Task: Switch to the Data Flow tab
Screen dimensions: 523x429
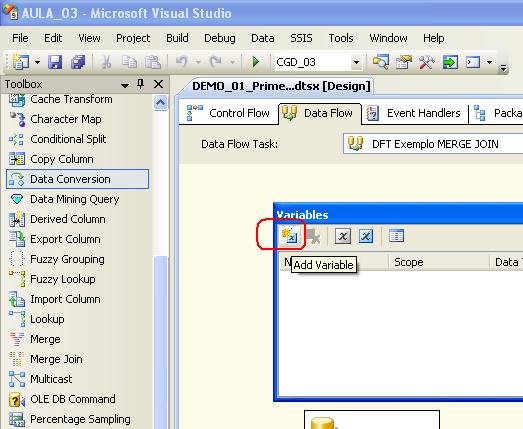Action: click(320, 113)
